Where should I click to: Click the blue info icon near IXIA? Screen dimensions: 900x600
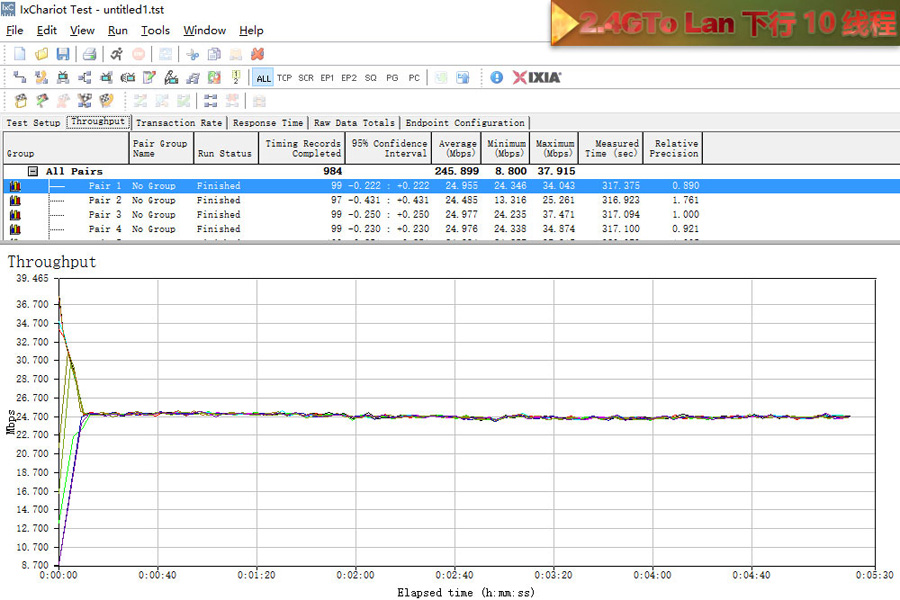click(x=497, y=77)
